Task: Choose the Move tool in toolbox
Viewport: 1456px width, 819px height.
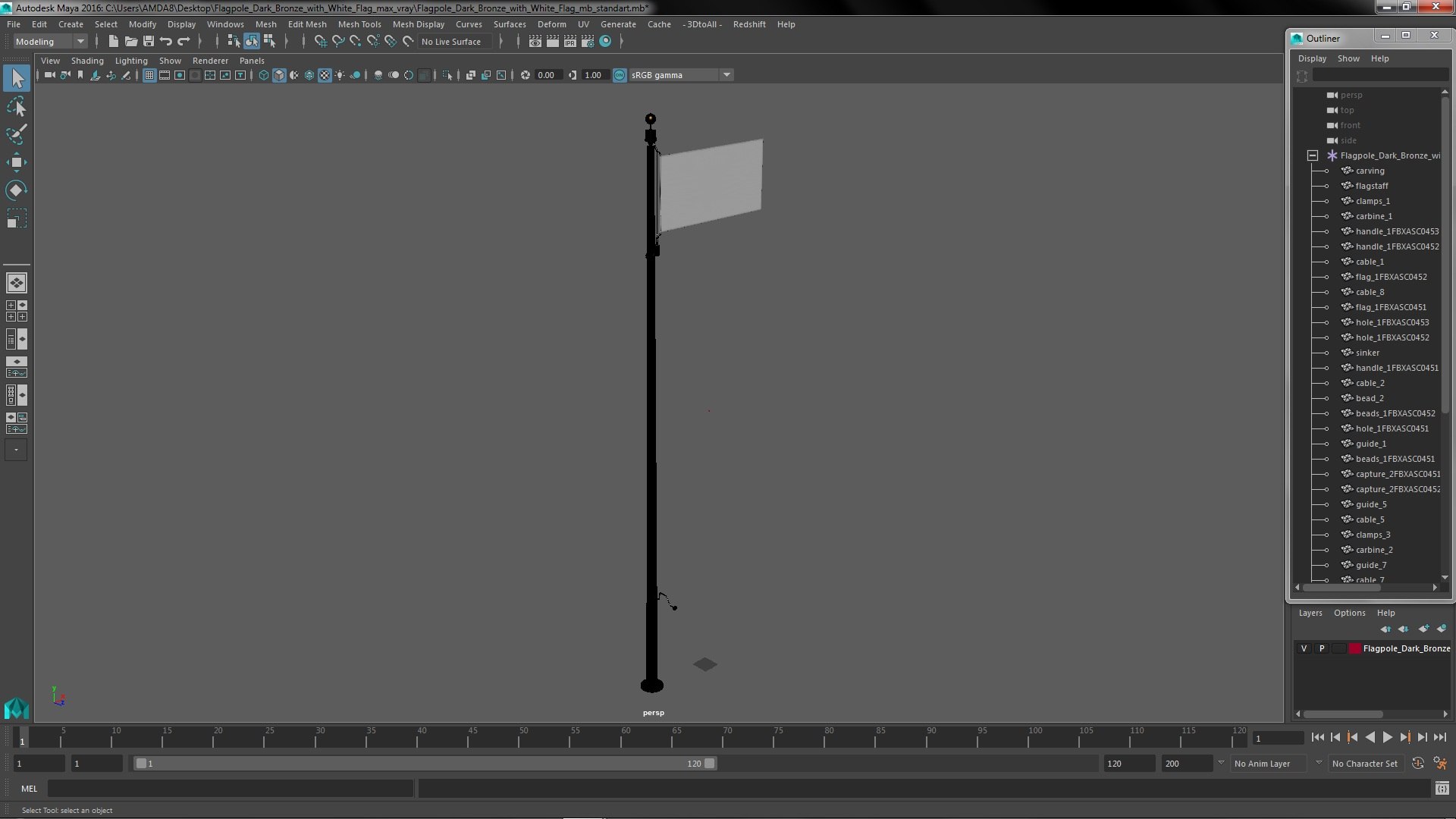Action: (x=16, y=162)
